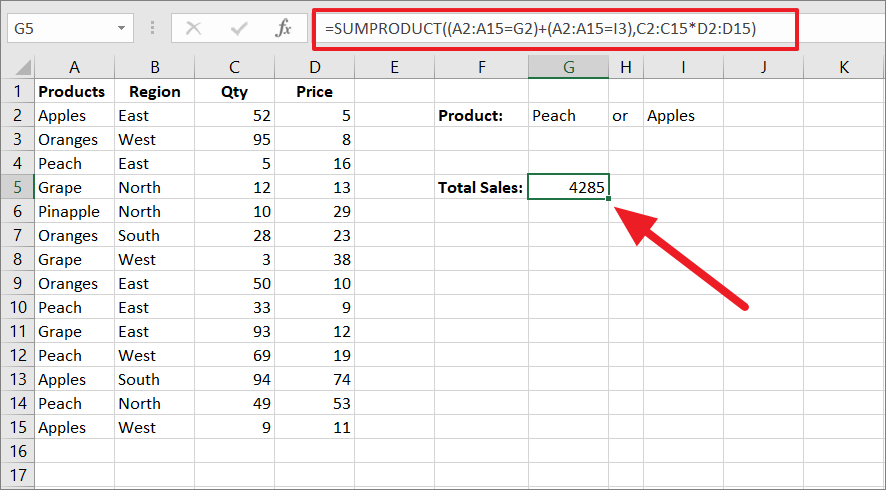This screenshot has height=490, width=886.
Task: Click into the SUMPRODUCT formula bar text
Action: pyautogui.click(x=540, y=29)
